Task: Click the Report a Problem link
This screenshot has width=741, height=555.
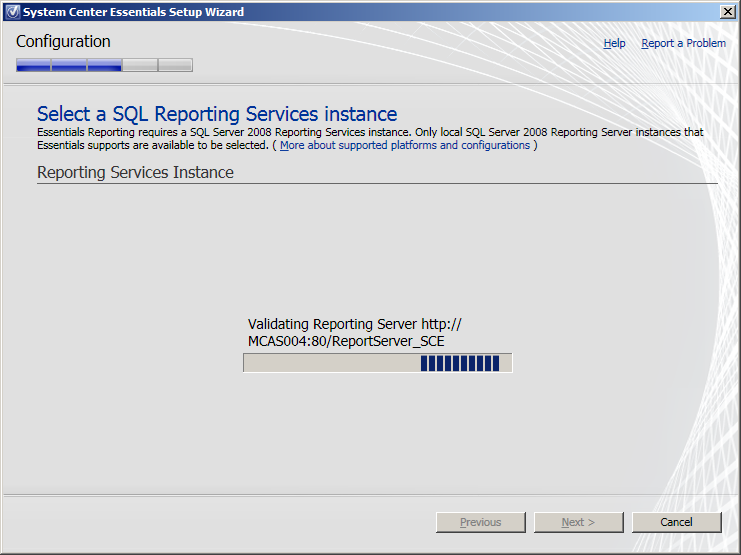Action: (x=683, y=44)
